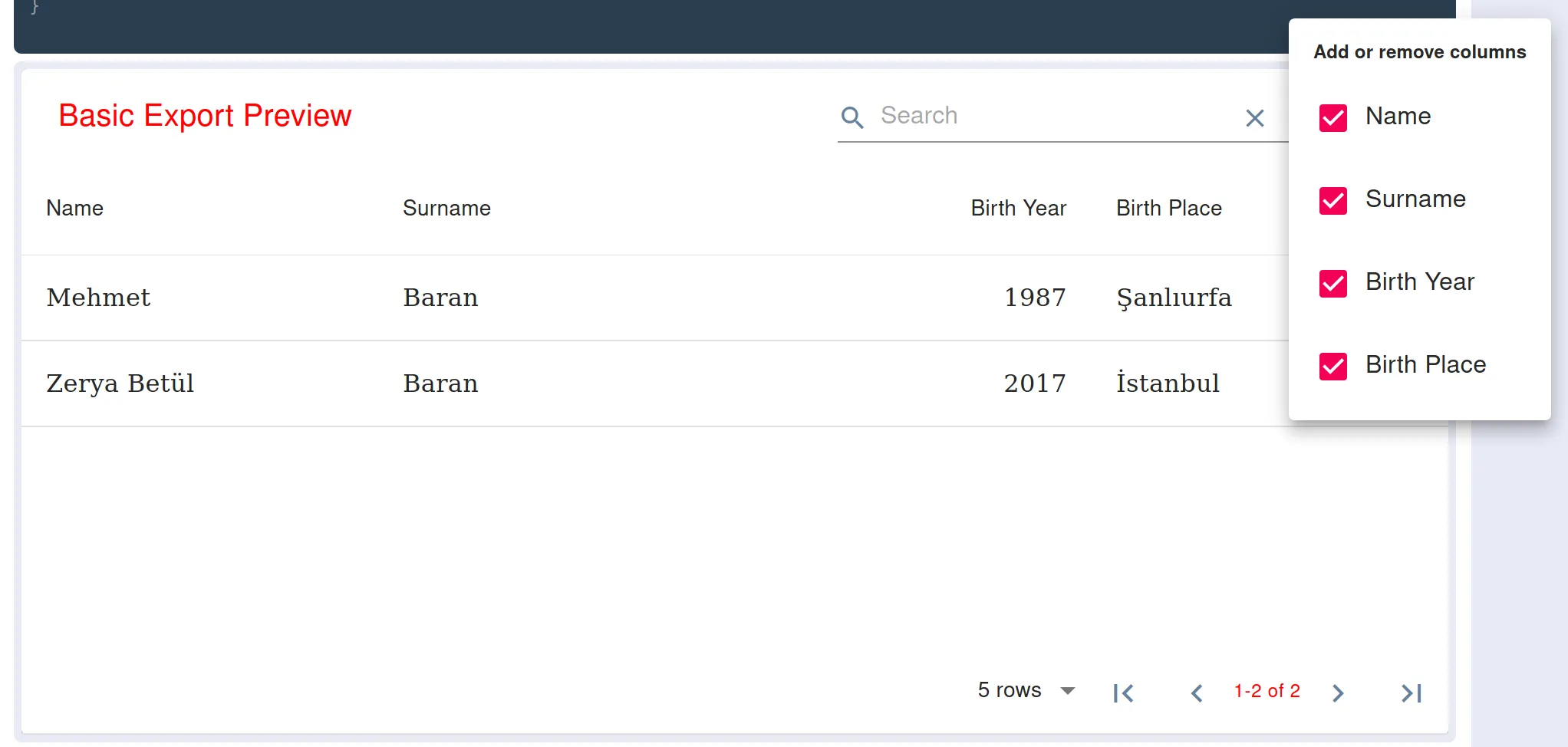1568x747 pixels.
Task: Jump to last page icon
Action: pos(1412,693)
